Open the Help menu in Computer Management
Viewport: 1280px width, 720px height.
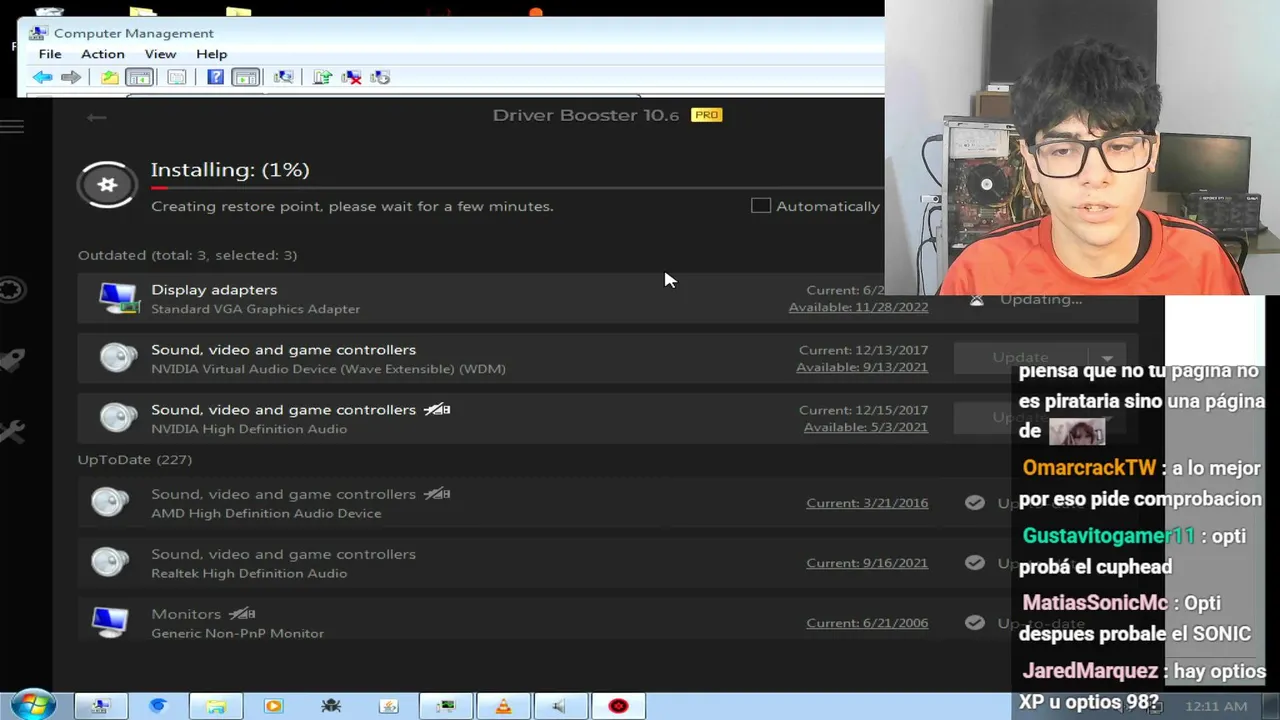pos(212,54)
